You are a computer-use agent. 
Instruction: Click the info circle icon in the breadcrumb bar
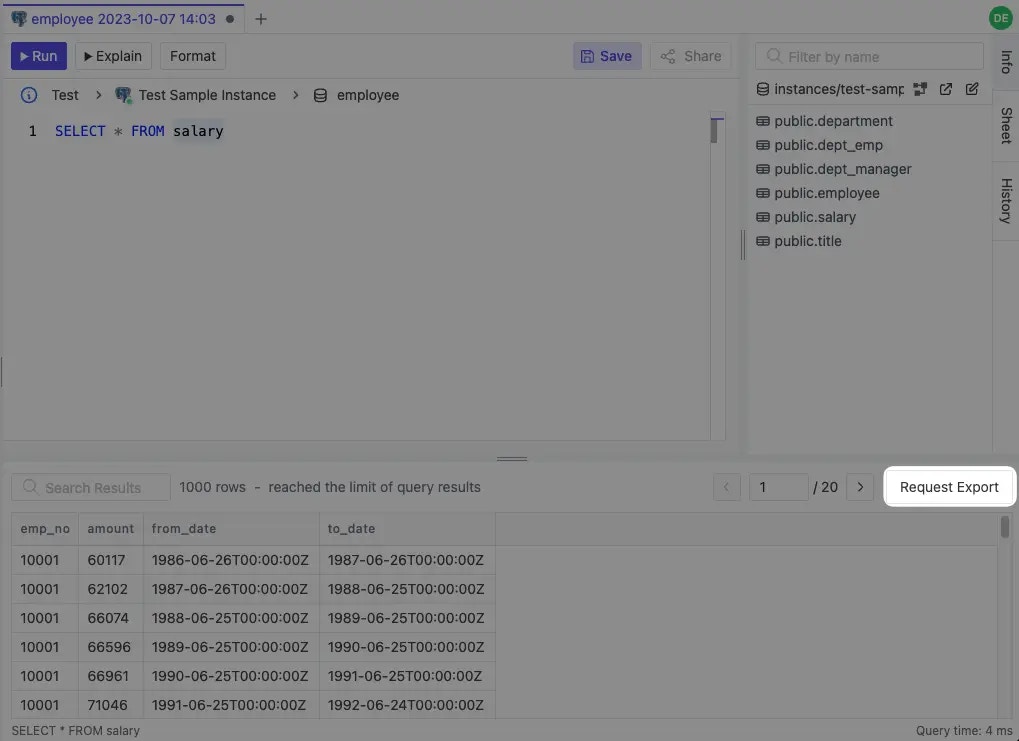(x=27, y=95)
